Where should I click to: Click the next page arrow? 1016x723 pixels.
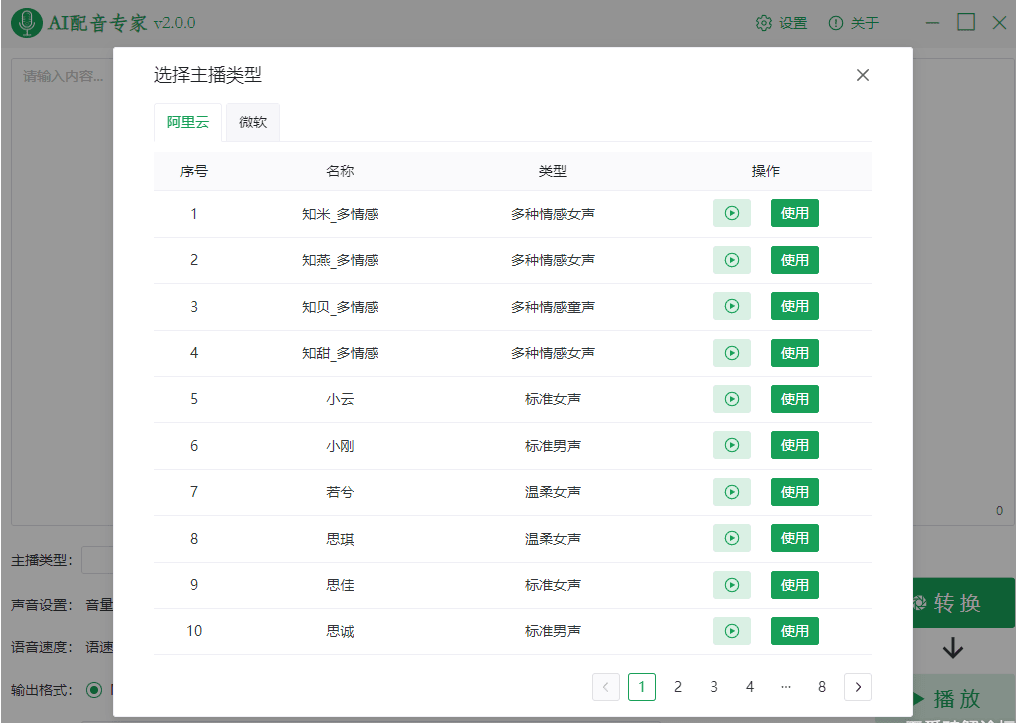click(858, 687)
